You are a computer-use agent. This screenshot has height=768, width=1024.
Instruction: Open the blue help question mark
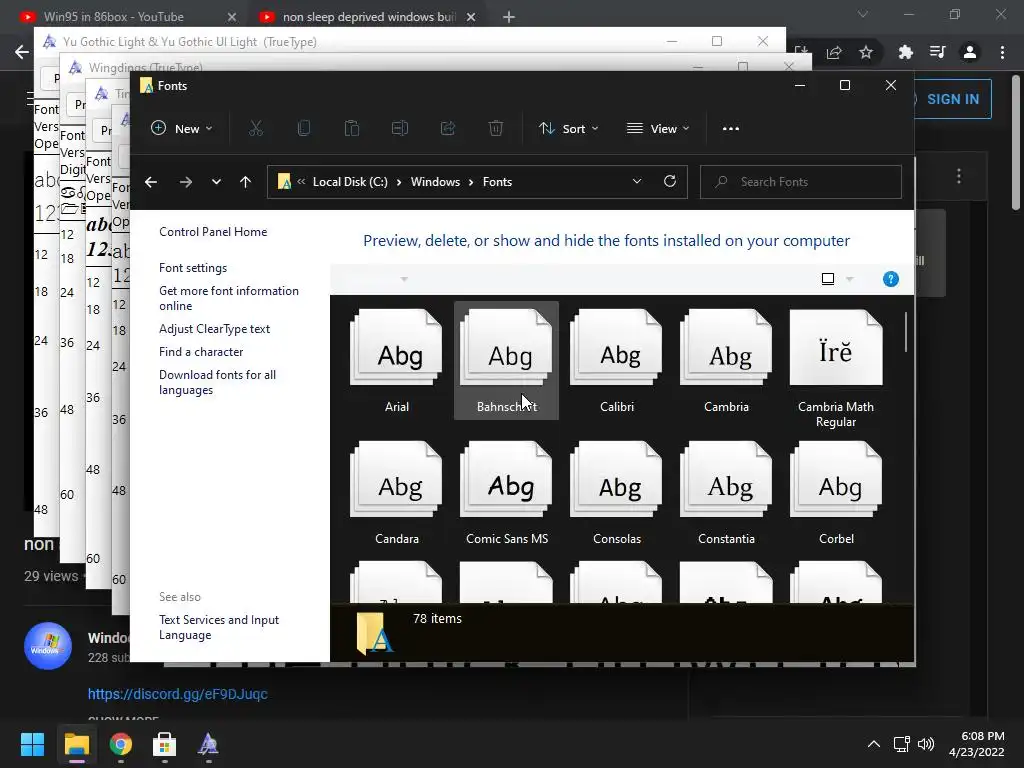[x=891, y=280]
